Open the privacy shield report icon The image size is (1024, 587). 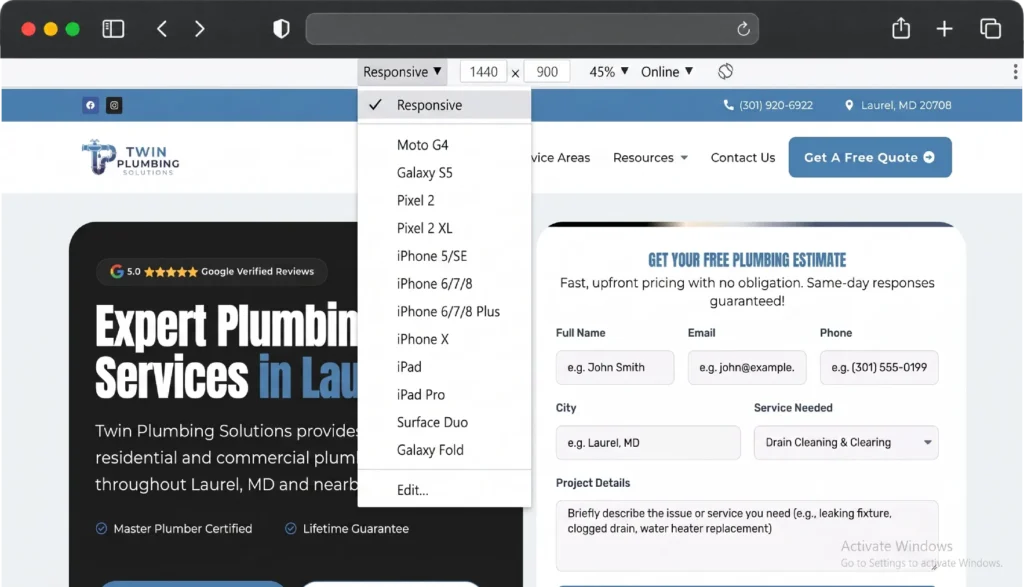coord(281,29)
